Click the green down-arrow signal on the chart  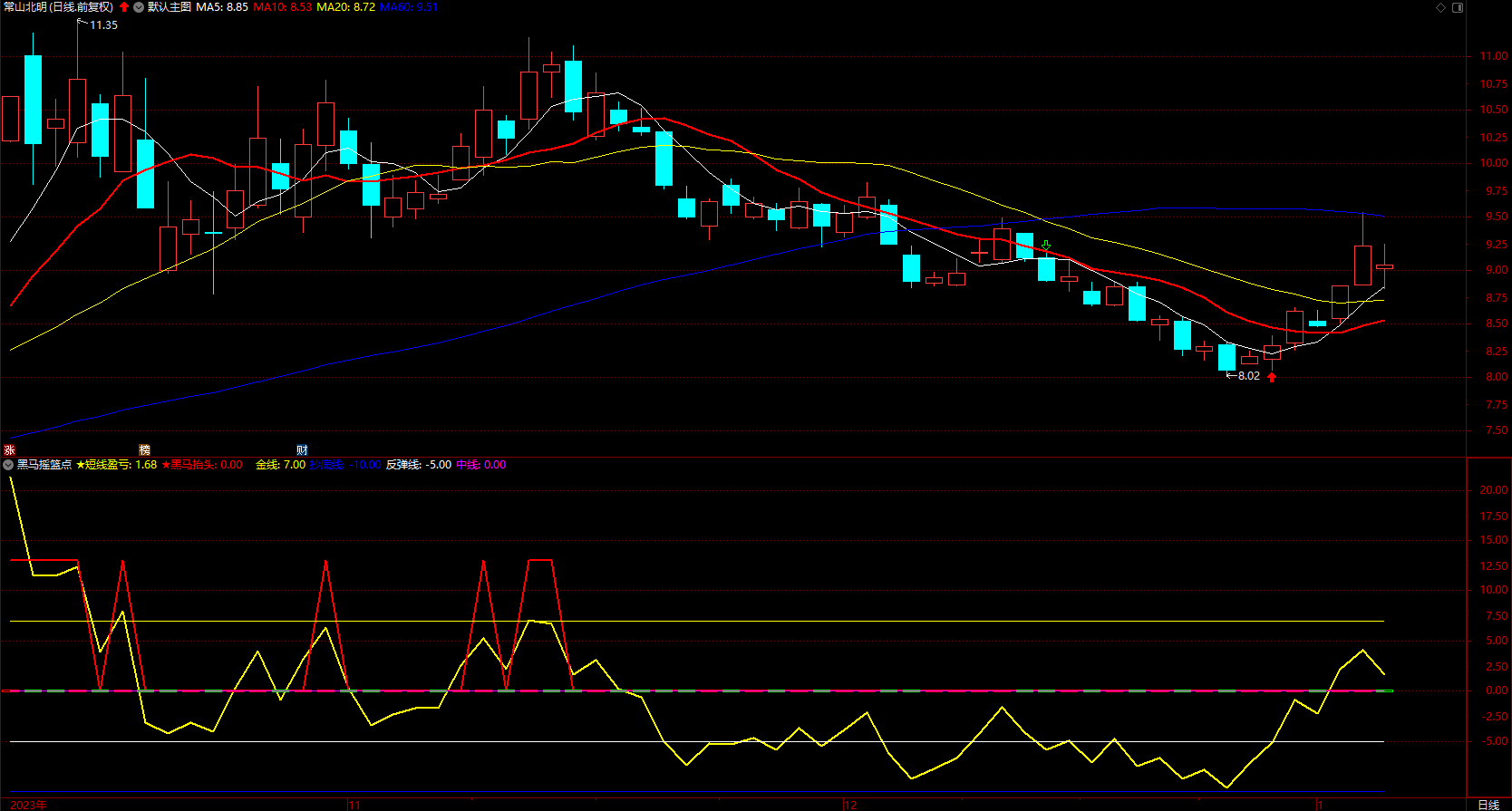[1046, 246]
